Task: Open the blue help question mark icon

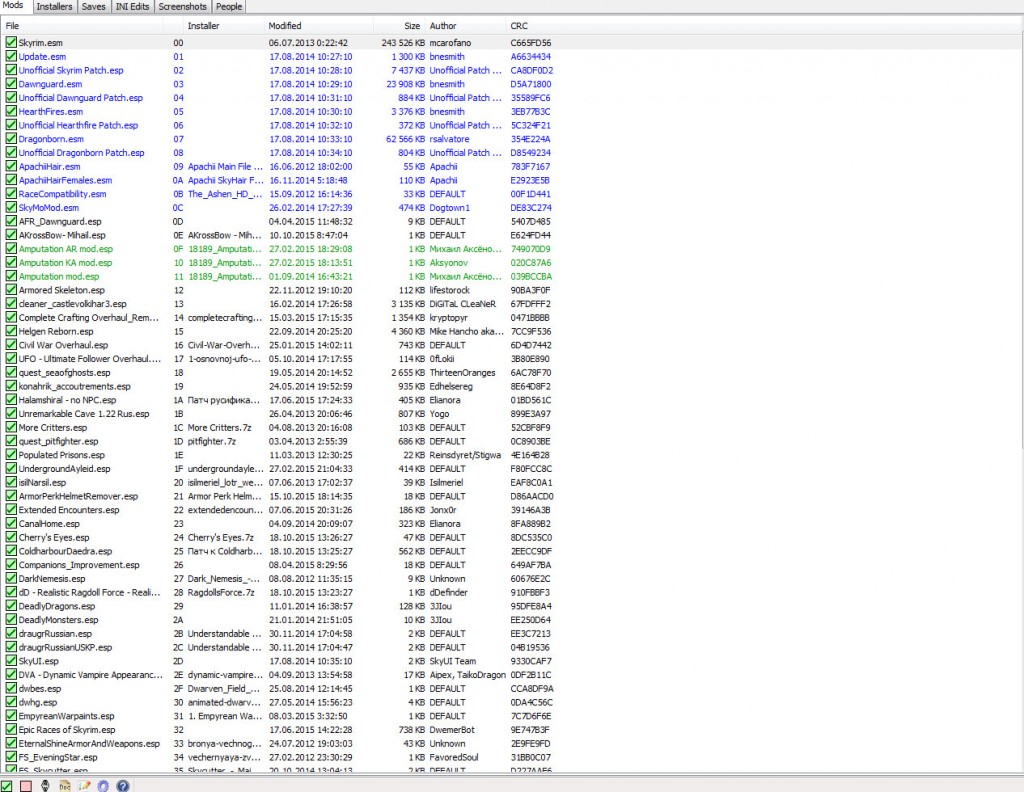Action: [123, 785]
